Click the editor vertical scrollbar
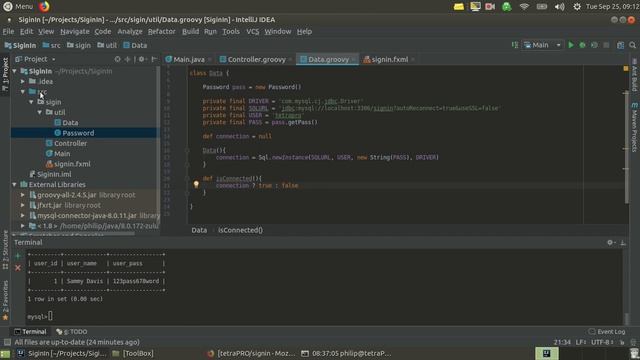The height and width of the screenshot is (360, 640). click(627, 147)
